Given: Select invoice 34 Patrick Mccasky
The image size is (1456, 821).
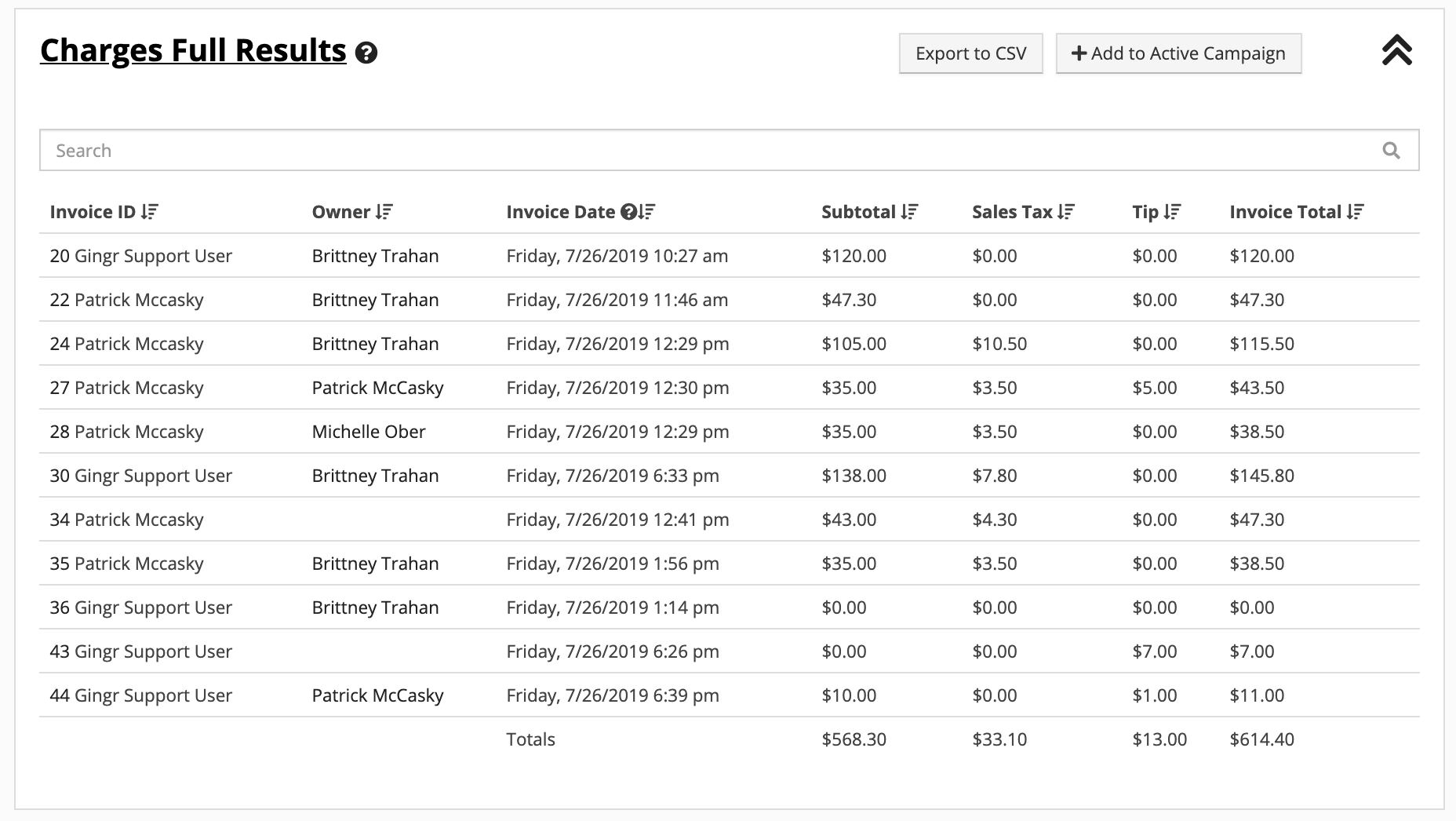Looking at the screenshot, I should pyautogui.click(x=126, y=520).
